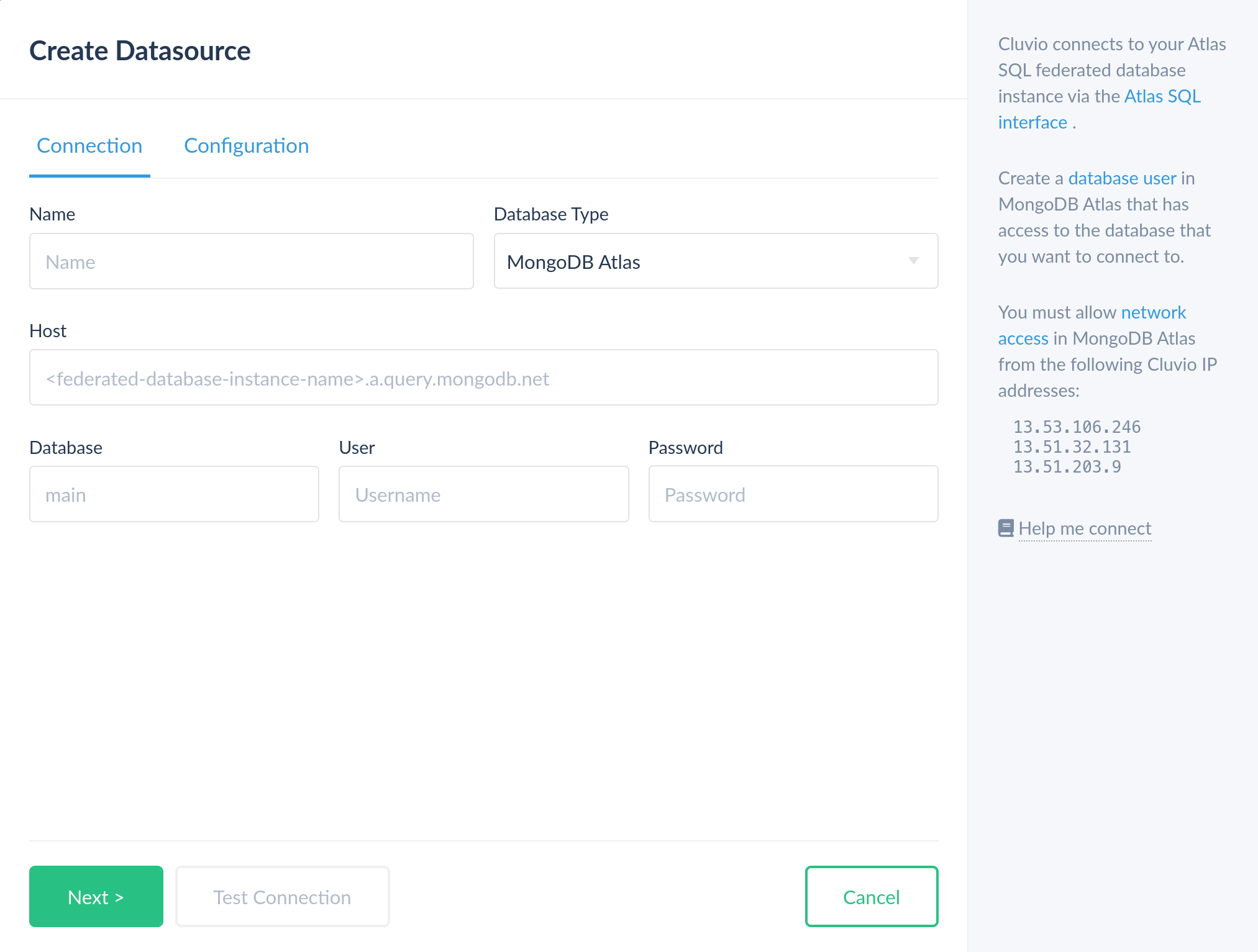Open the database user link
Viewport: 1258px width, 952px height.
pyautogui.click(x=1122, y=178)
